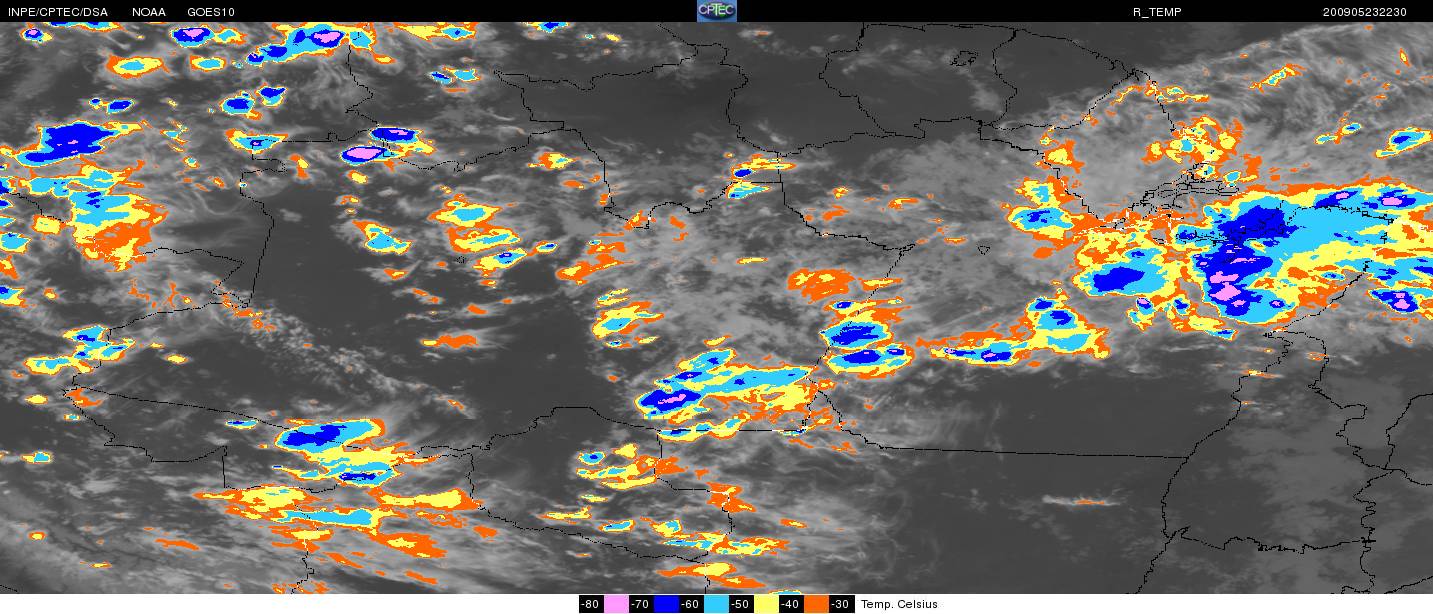Click the -50 legend value
This screenshot has width=1433, height=614.
(x=741, y=604)
